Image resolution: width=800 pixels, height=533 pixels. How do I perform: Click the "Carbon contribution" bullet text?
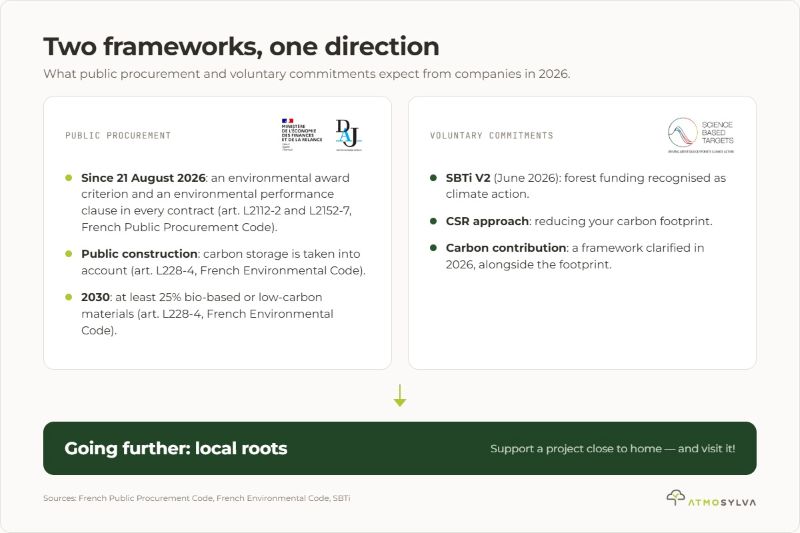575,256
